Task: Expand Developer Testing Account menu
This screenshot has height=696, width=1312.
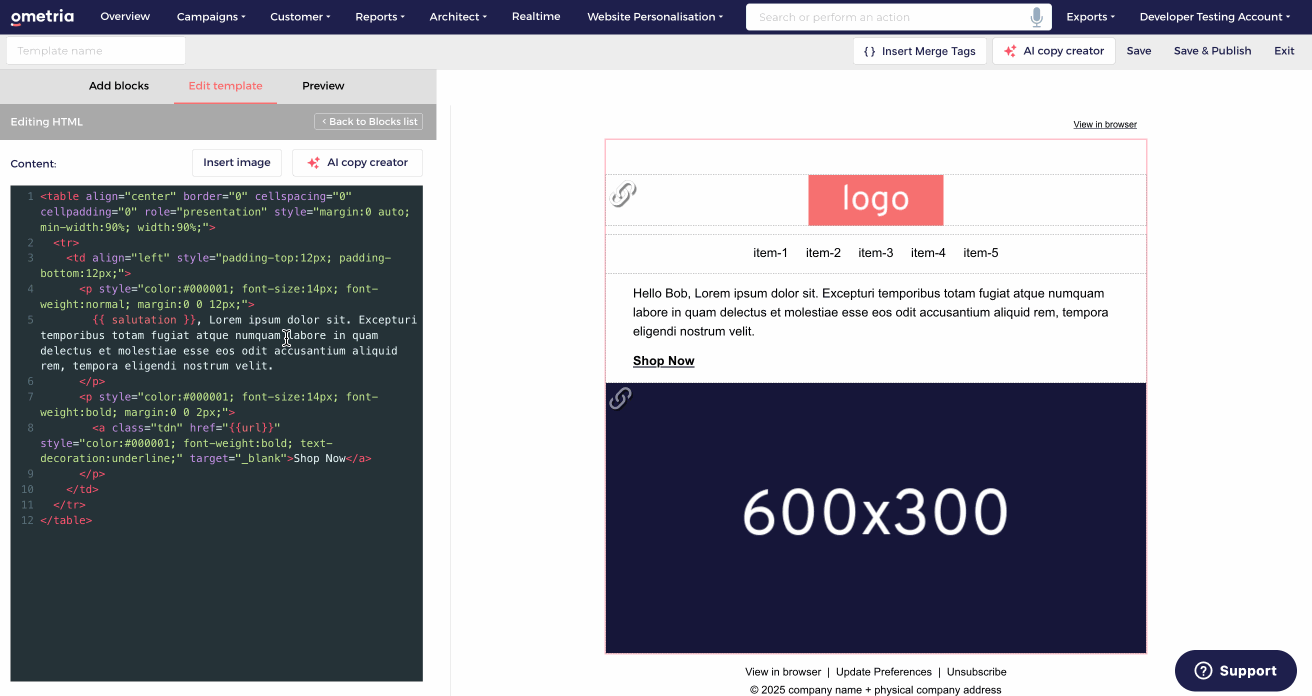Action: (1214, 17)
